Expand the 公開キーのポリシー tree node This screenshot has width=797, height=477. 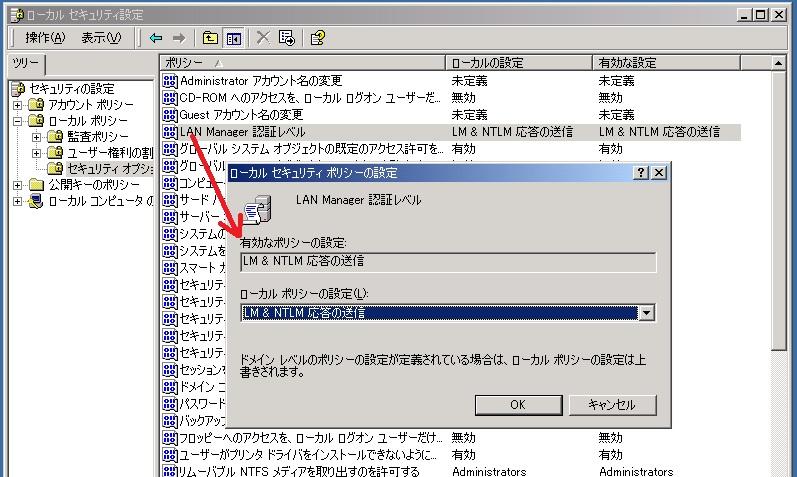tap(18, 185)
